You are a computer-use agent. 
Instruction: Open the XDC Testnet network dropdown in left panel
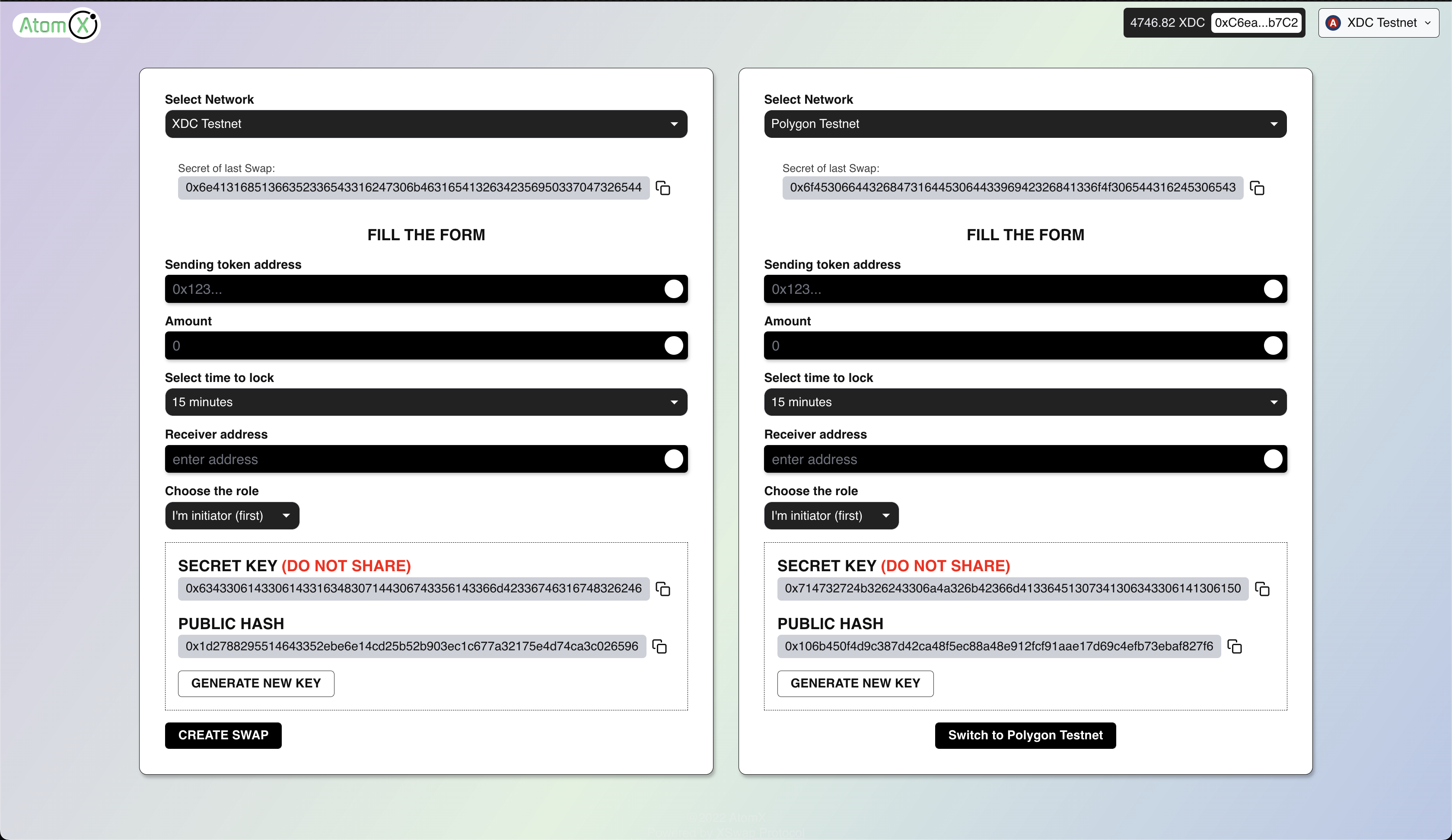tap(426, 124)
